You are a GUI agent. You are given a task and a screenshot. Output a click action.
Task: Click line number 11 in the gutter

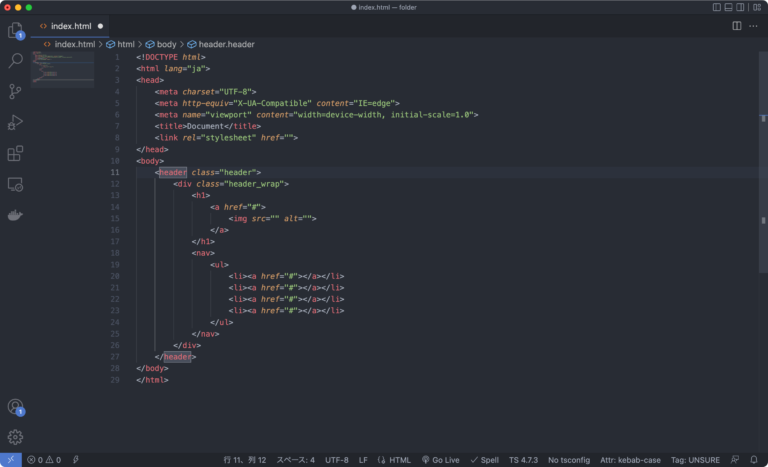115,172
